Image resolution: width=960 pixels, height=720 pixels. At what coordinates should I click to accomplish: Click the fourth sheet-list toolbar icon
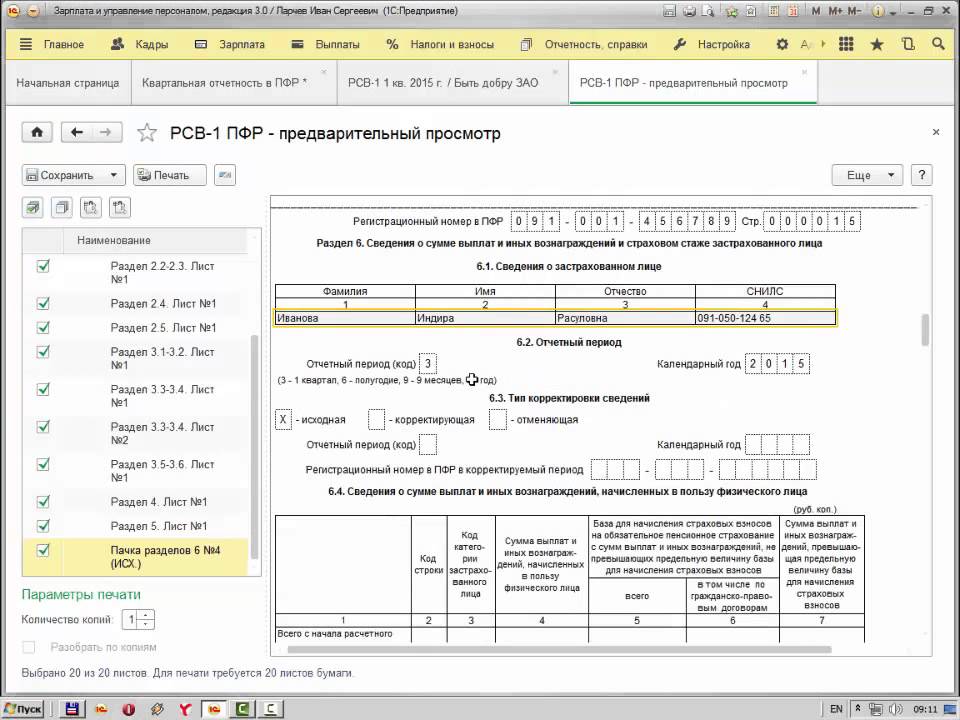coord(119,208)
